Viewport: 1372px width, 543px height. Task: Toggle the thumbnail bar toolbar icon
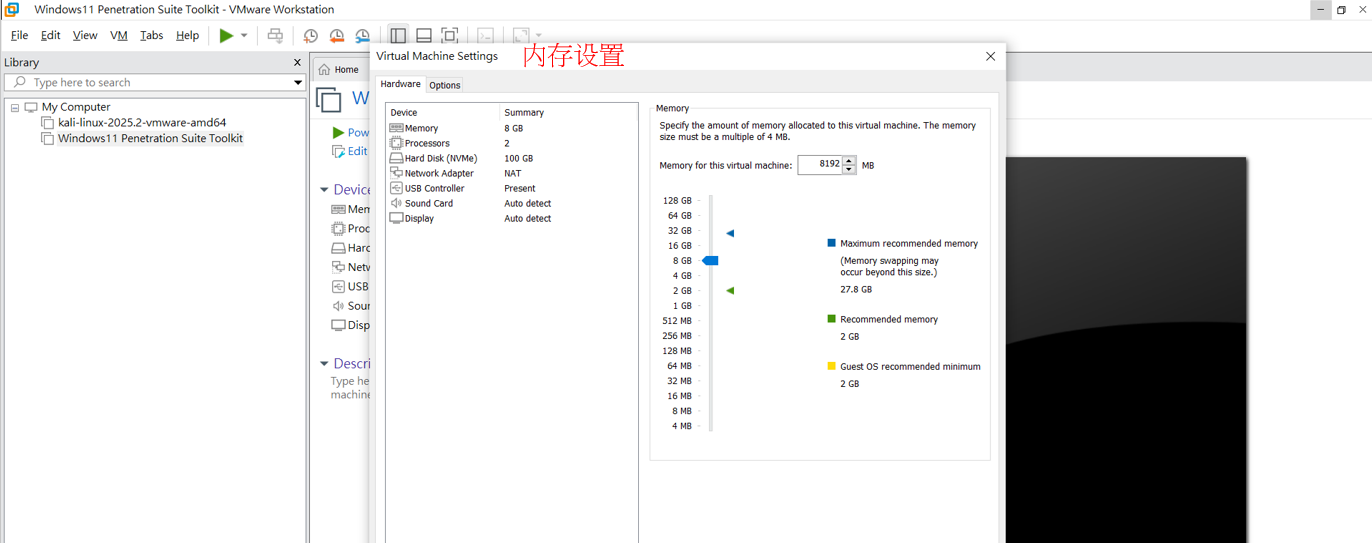point(424,36)
